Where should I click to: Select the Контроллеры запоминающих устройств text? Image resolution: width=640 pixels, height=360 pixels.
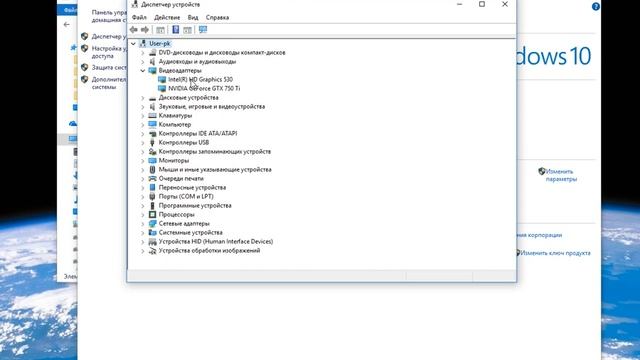coord(215,151)
